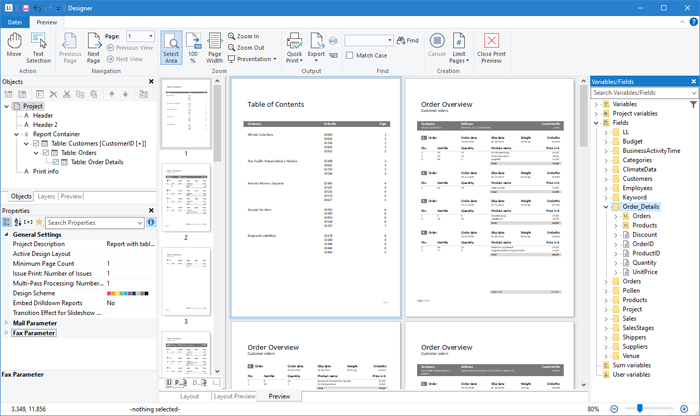
Task: Open the Page number dropdown
Action: point(151,36)
